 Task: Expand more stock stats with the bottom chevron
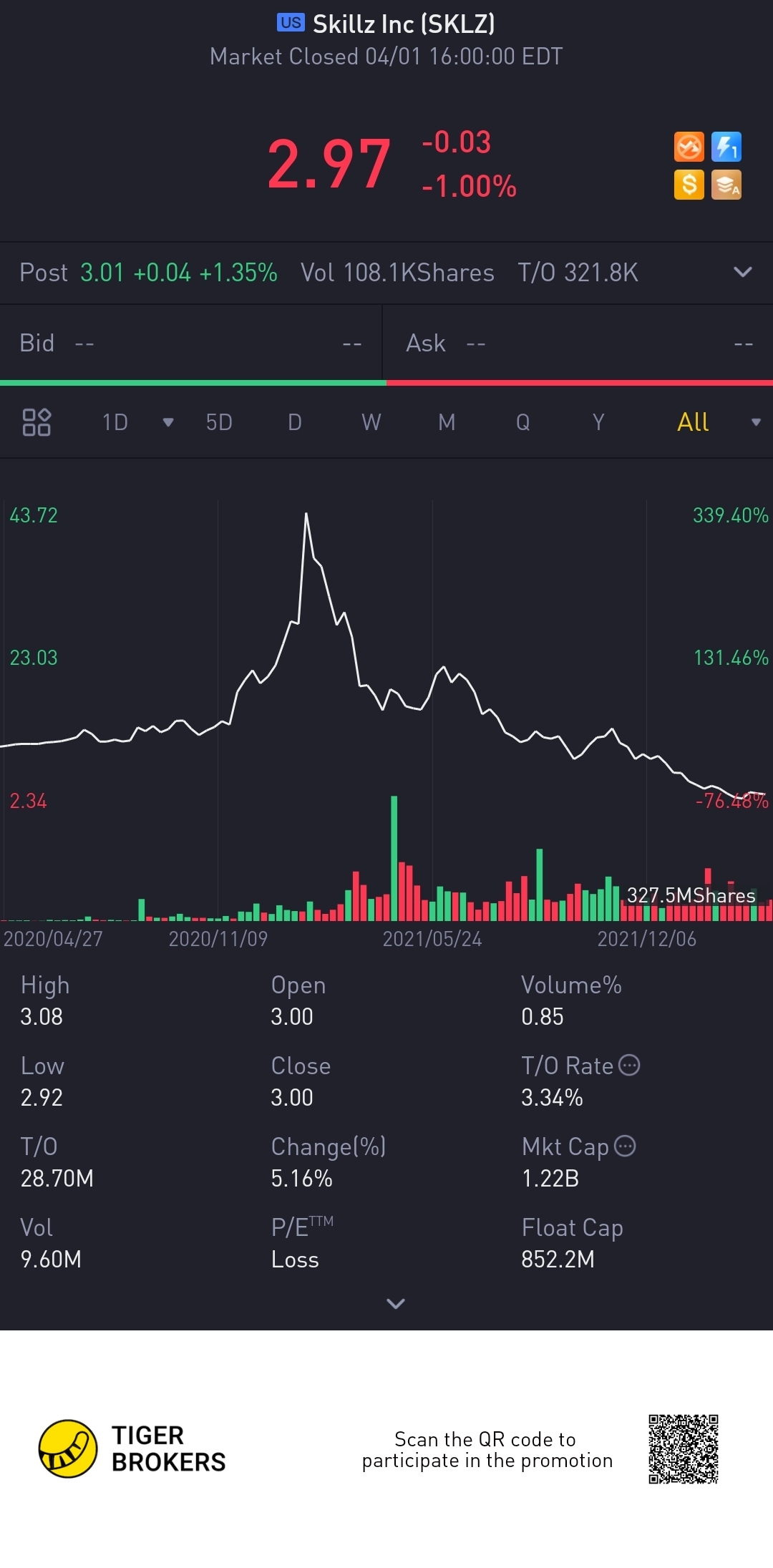coord(396,1303)
